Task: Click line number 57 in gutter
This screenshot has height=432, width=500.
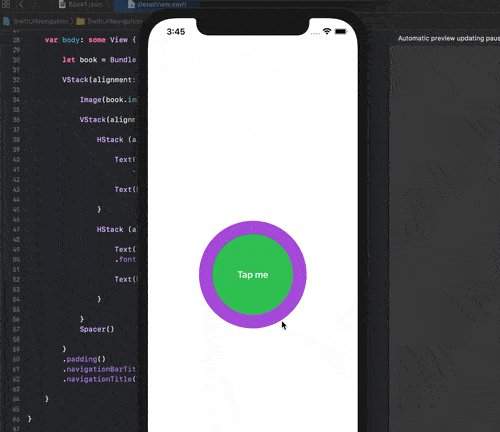Action: click(16, 329)
